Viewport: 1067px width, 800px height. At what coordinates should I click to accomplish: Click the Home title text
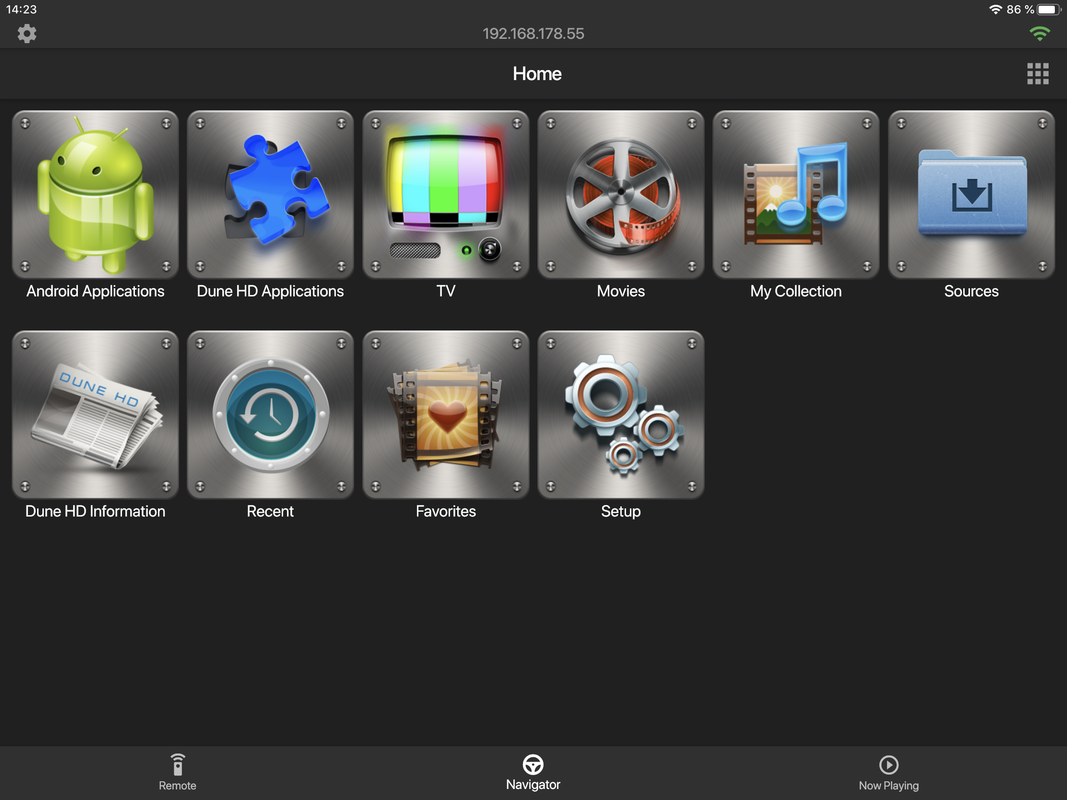[537, 73]
